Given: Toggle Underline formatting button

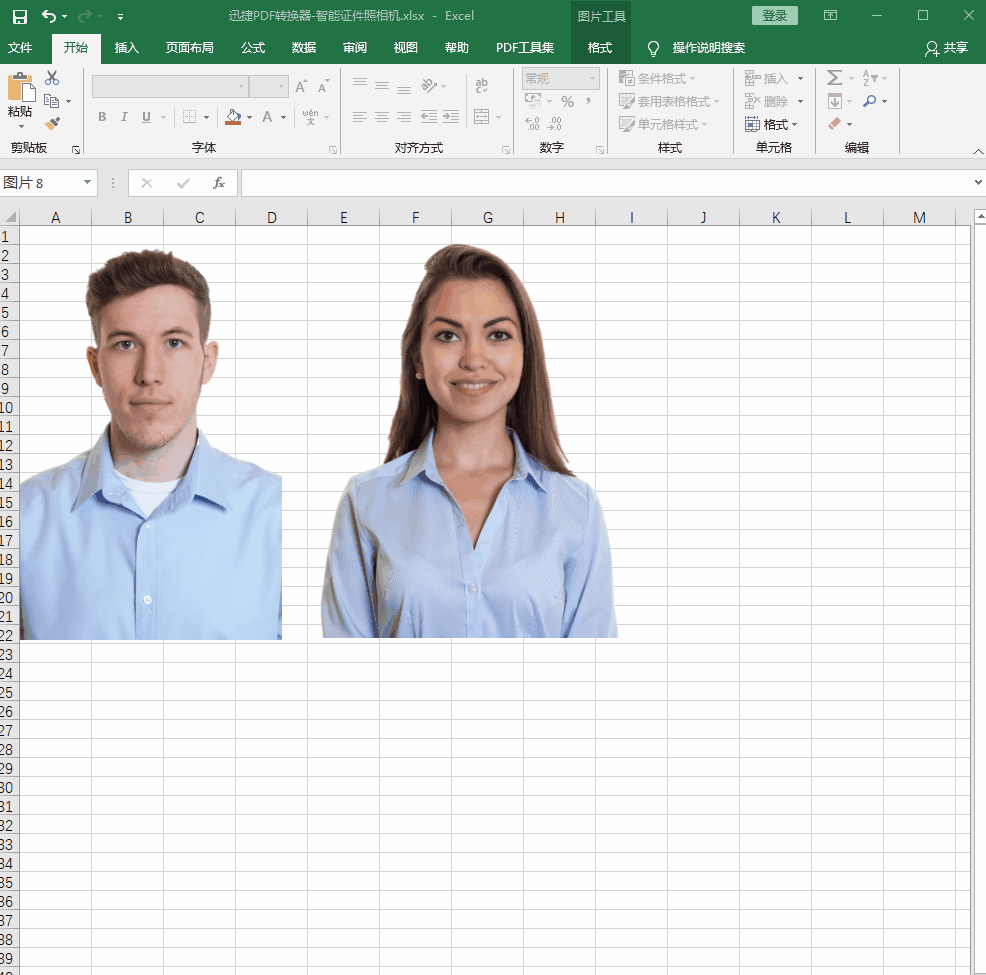Looking at the screenshot, I should click(147, 117).
